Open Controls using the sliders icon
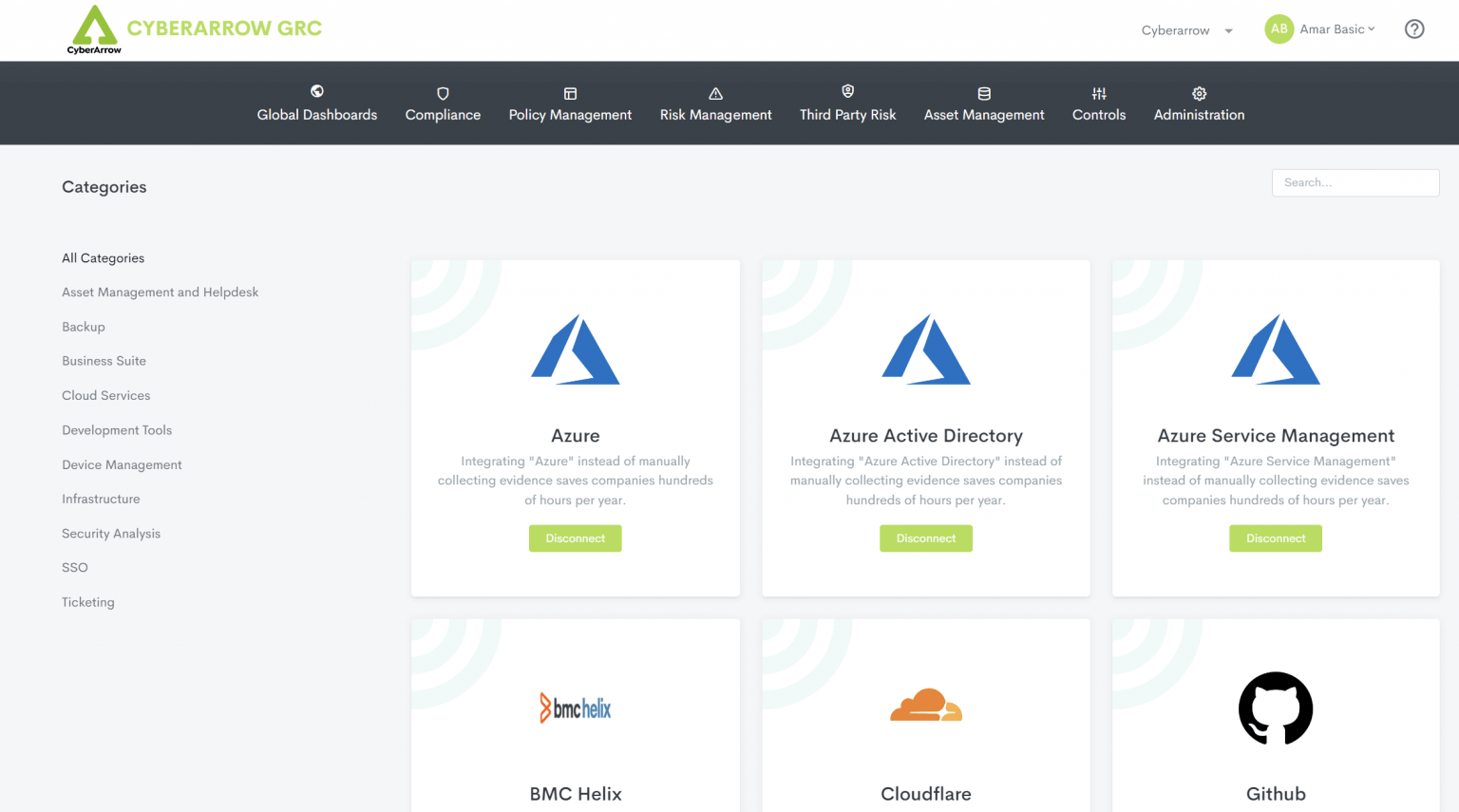Viewport: 1459px width, 812px height. point(1098,92)
